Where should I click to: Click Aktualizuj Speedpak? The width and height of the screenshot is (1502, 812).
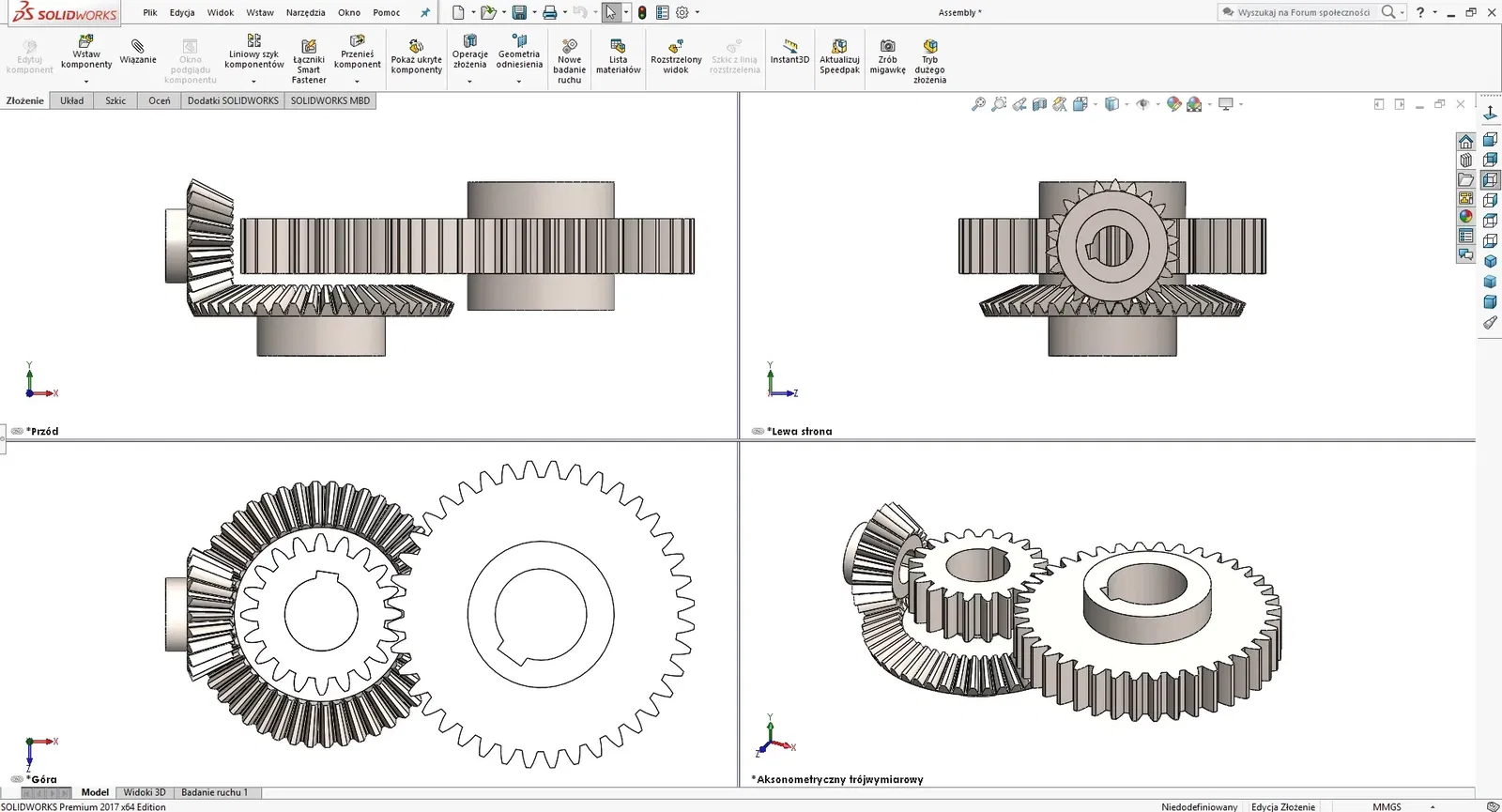(x=839, y=57)
